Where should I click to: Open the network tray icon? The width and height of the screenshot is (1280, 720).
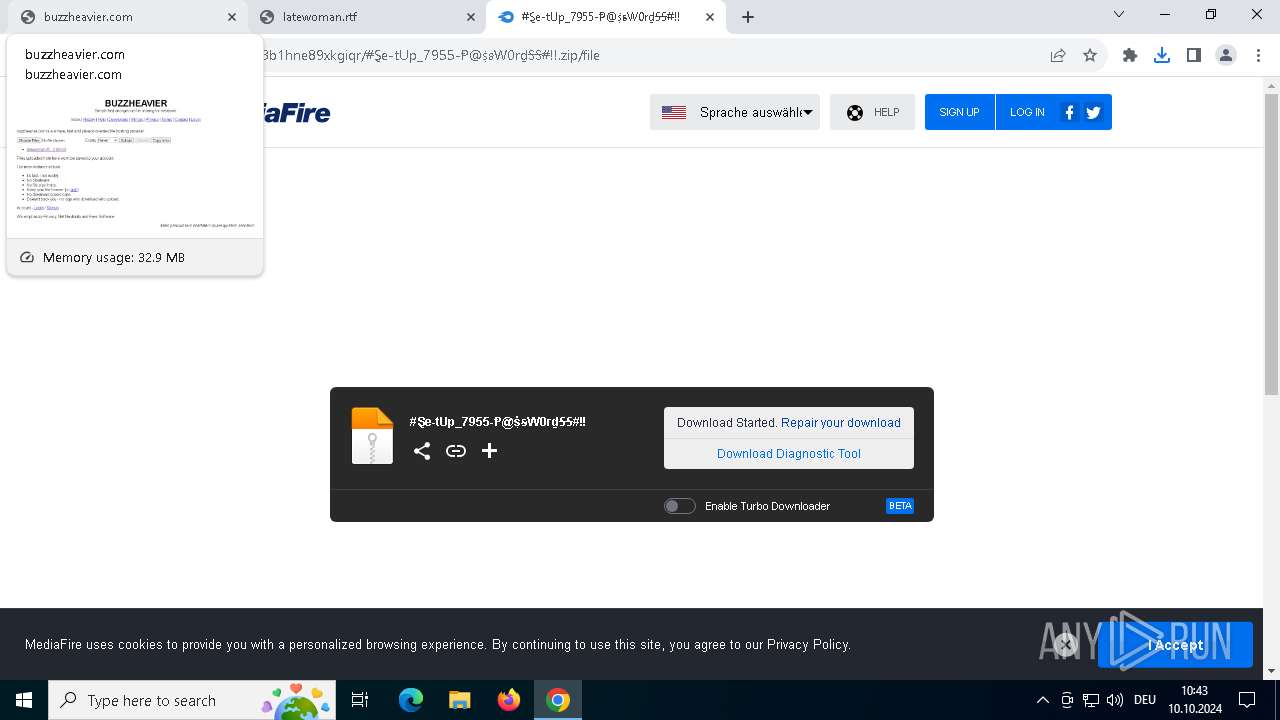pyautogui.click(x=1091, y=700)
